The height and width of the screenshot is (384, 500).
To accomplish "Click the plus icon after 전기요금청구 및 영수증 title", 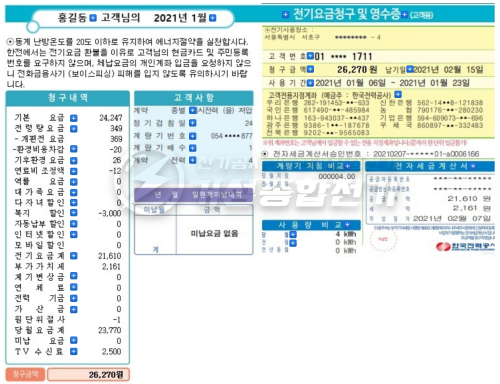I will point(405,15).
